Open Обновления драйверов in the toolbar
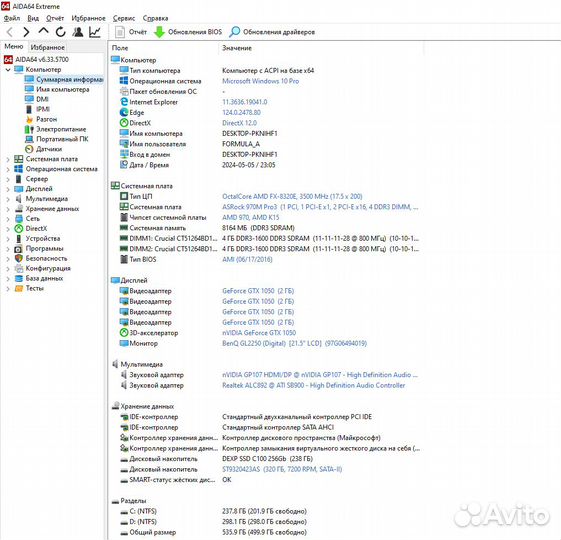The width and height of the screenshot is (561, 540). (272, 32)
